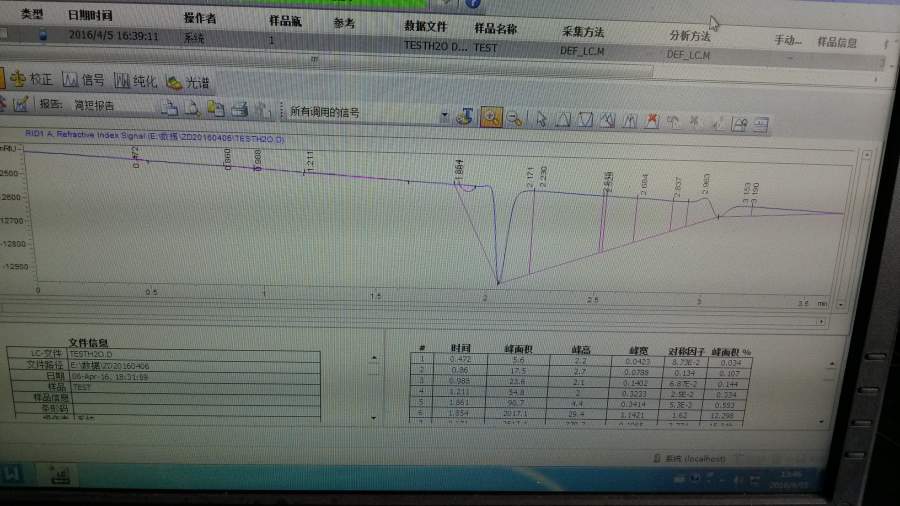Click the first document icon right of 简短报告
This screenshot has height=506, width=900.
pos(169,107)
